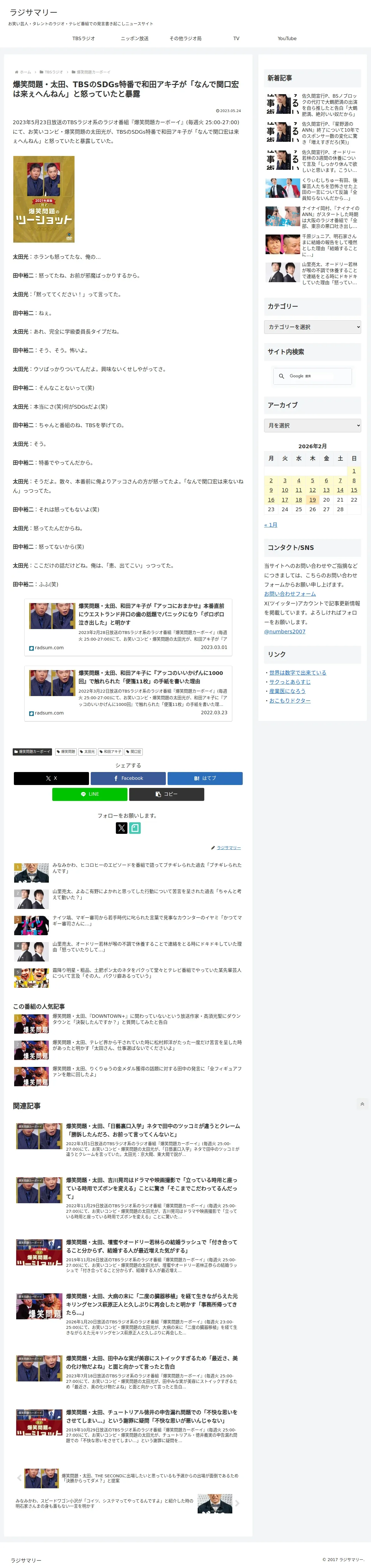Screen dimensions: 371x1568
Task: Open the sidebar article 千原ジュニア 明石家さんま
Action: point(313,245)
